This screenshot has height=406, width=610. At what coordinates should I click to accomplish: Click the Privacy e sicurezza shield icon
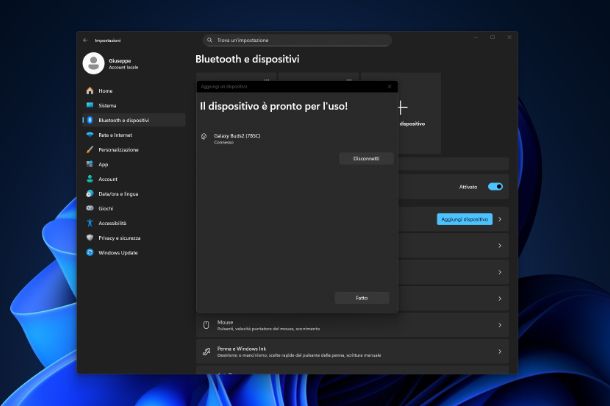coord(89,238)
